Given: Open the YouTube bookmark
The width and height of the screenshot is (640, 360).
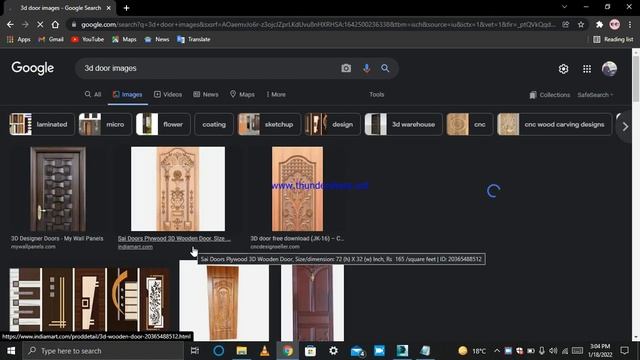Looking at the screenshot, I should point(87,39).
